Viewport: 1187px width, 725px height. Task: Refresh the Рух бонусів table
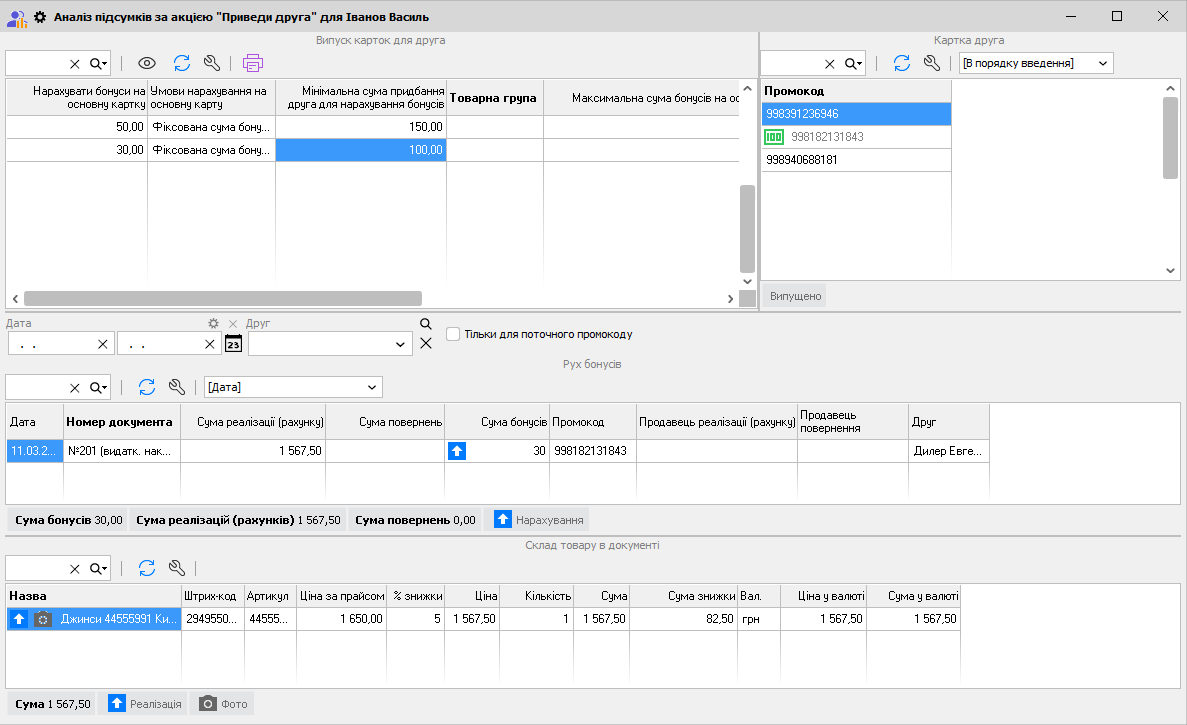coord(147,387)
